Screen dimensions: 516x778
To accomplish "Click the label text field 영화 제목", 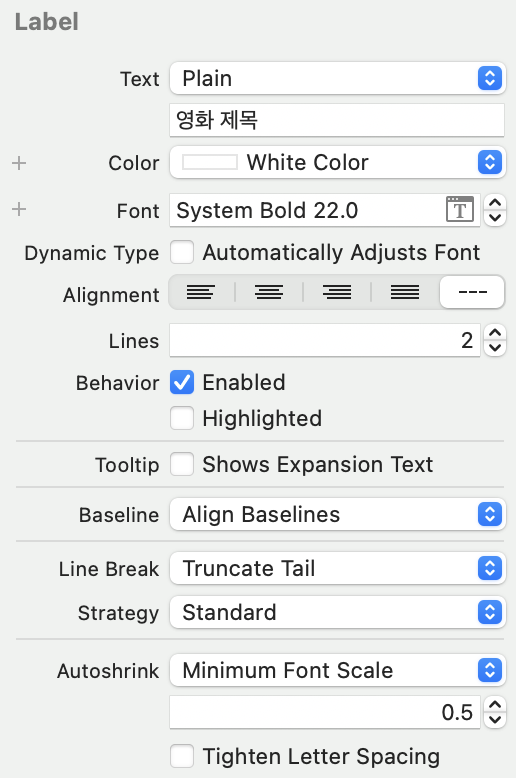I will pyautogui.click(x=337, y=120).
